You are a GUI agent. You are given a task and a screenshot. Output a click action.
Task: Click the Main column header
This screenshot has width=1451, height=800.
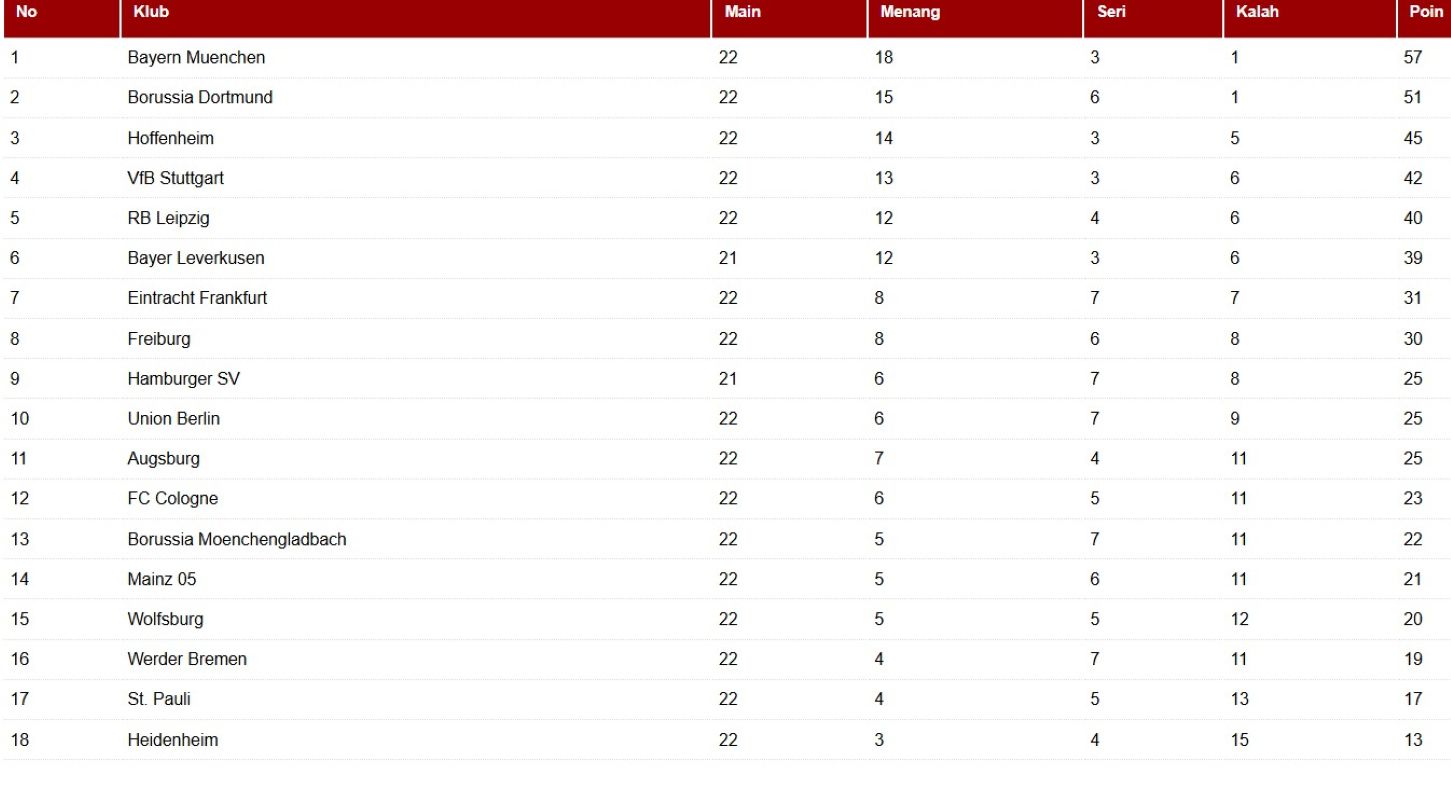pyautogui.click(x=742, y=12)
